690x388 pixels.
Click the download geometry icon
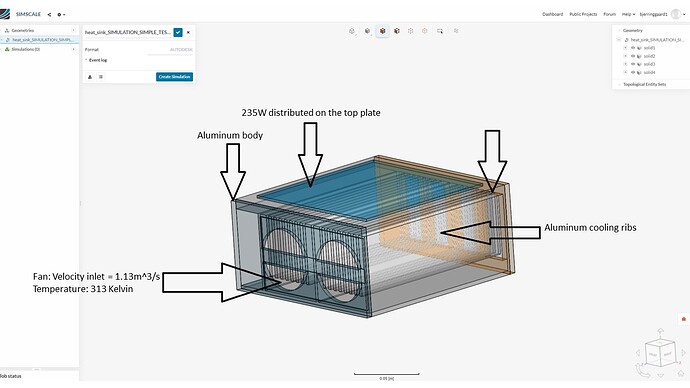click(90, 77)
